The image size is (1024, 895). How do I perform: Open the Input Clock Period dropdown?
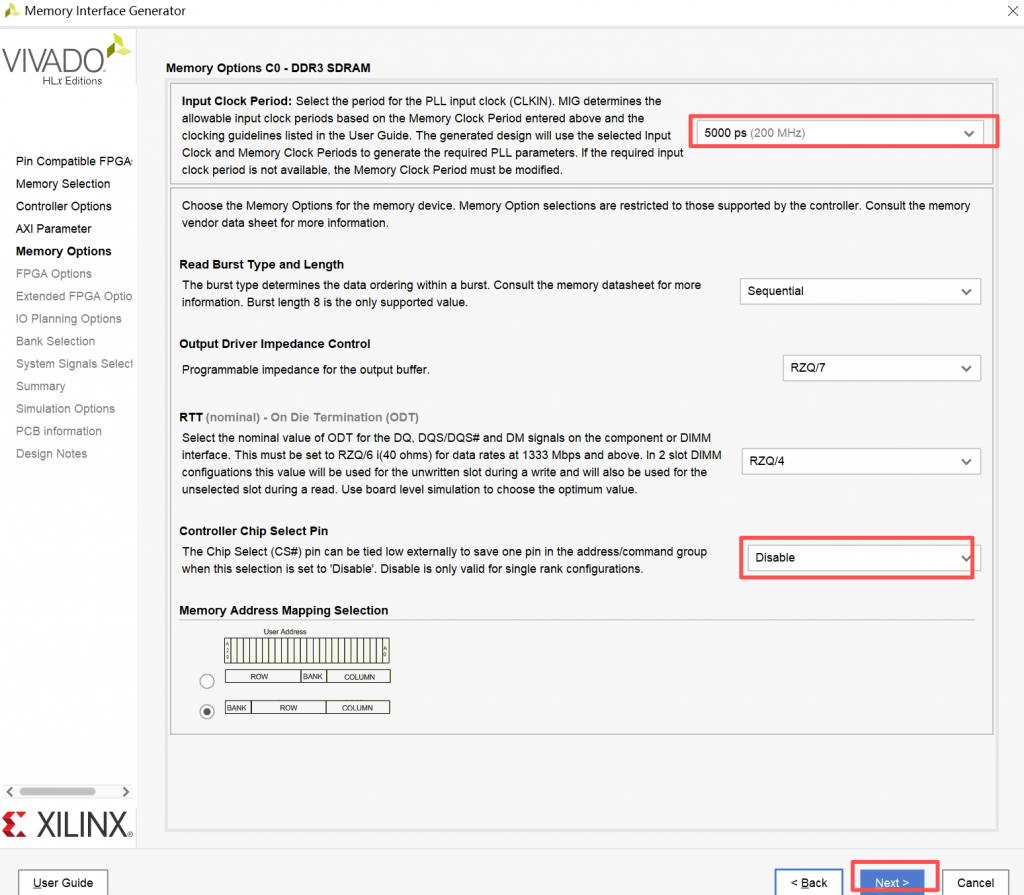click(839, 133)
